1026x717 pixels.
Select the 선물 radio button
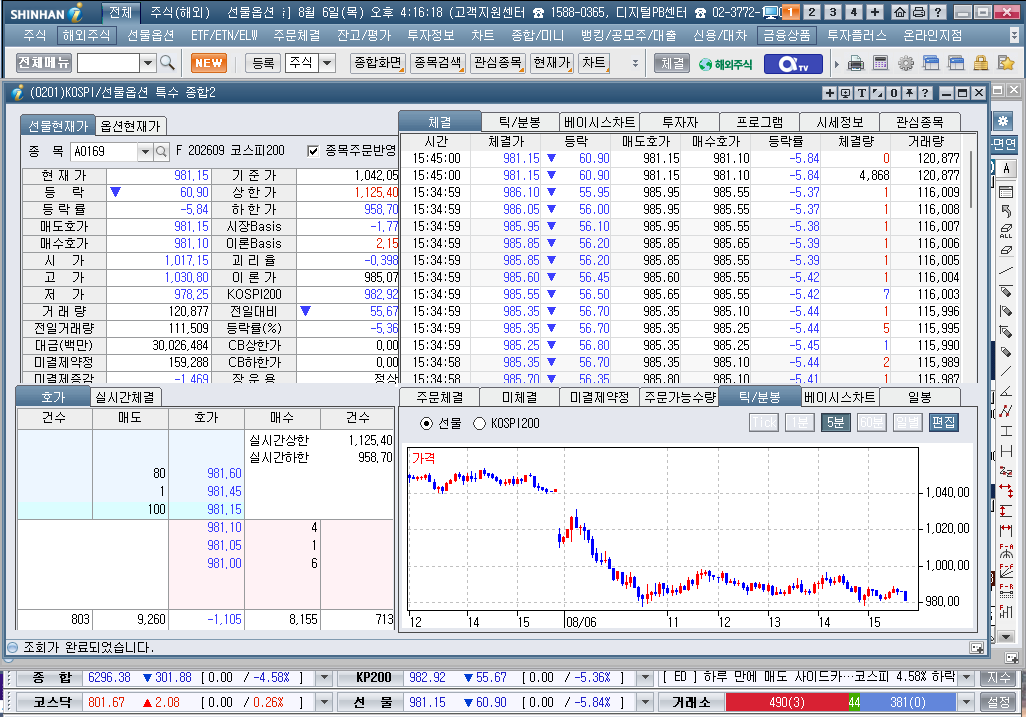[x=426, y=423]
